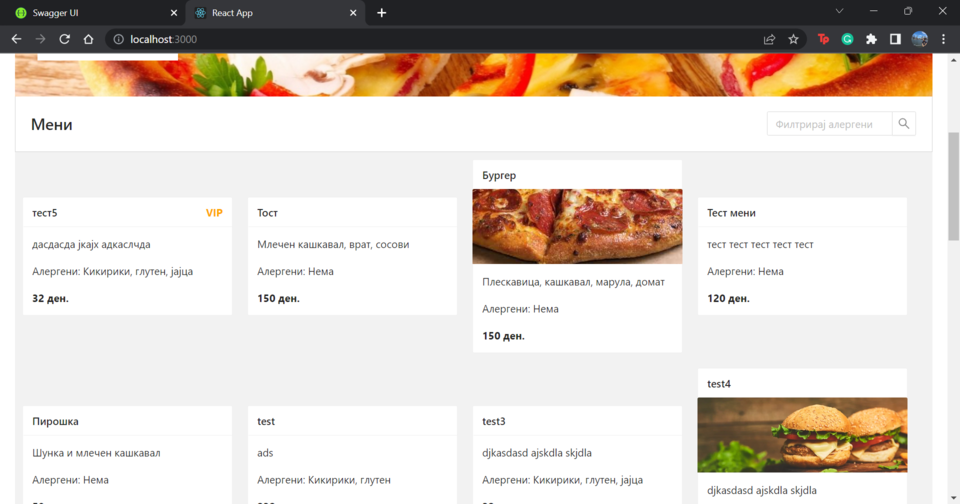Close the React App tab
The image size is (960, 504).
(353, 13)
